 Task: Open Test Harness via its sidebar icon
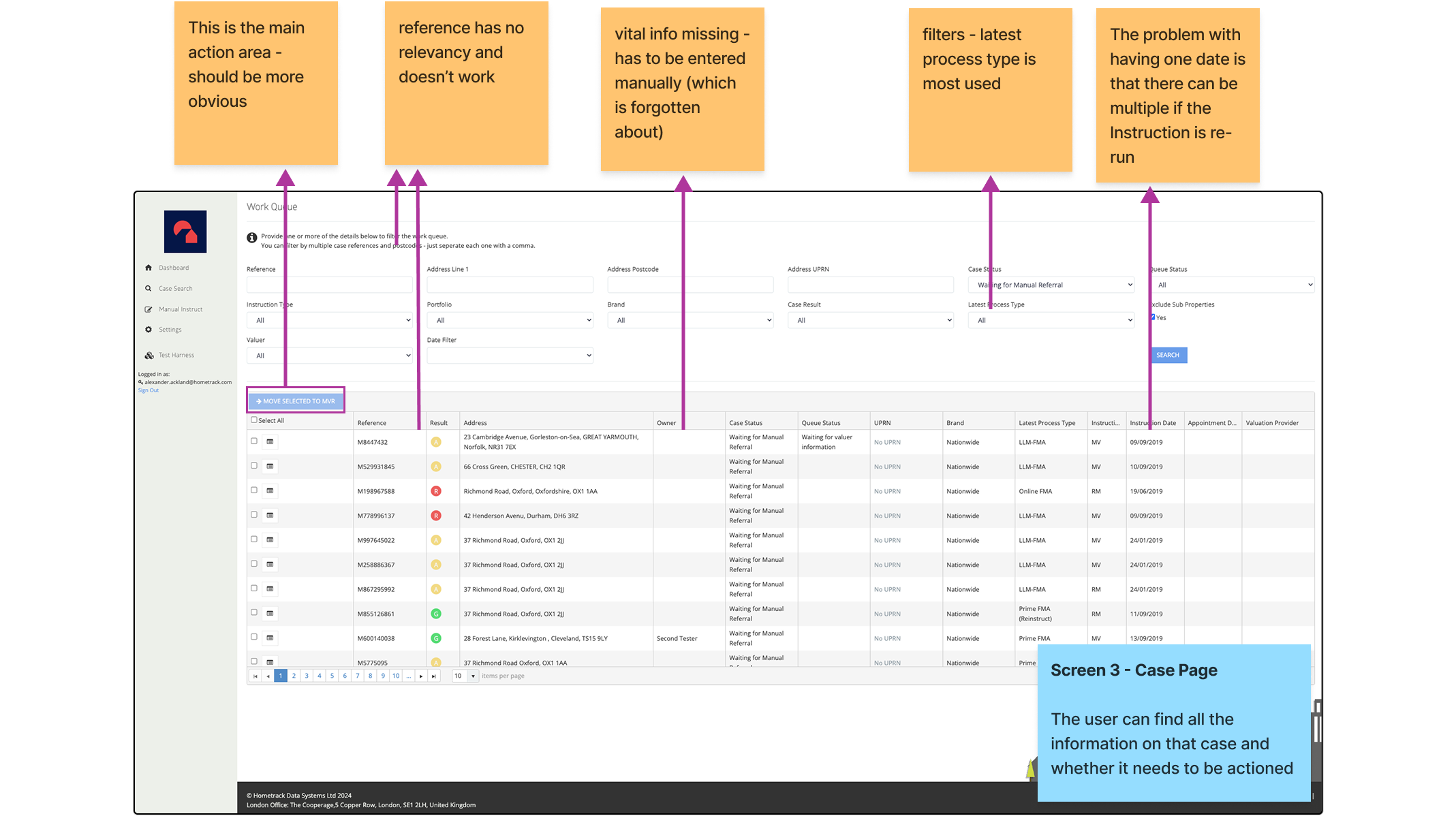[x=149, y=356]
